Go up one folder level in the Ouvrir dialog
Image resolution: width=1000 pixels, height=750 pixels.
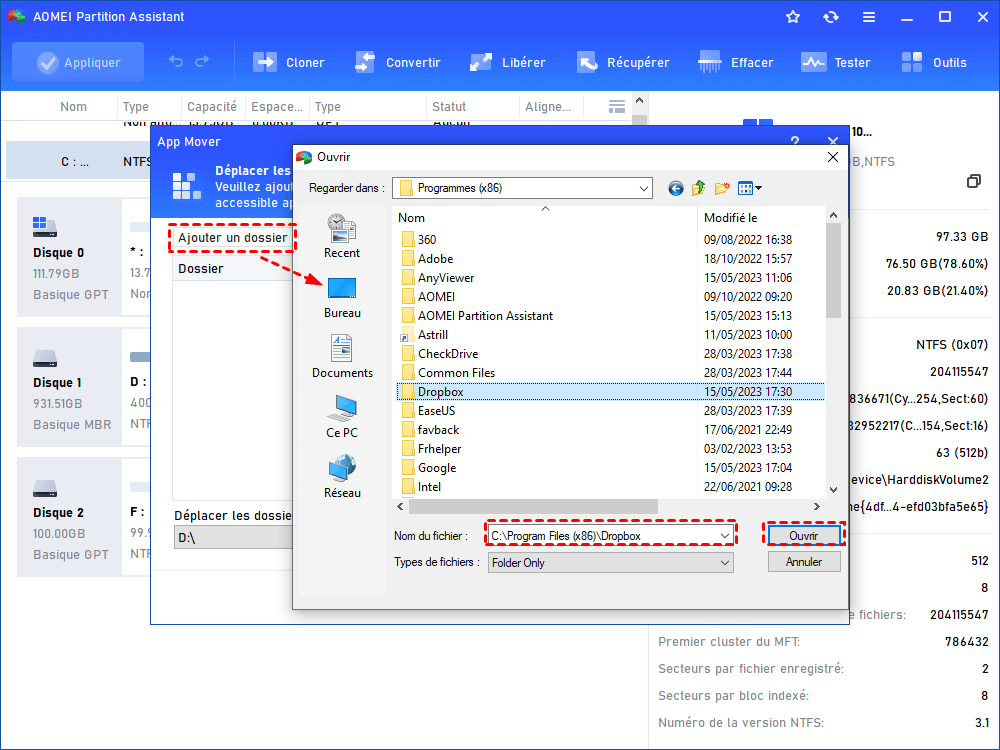click(x=698, y=188)
